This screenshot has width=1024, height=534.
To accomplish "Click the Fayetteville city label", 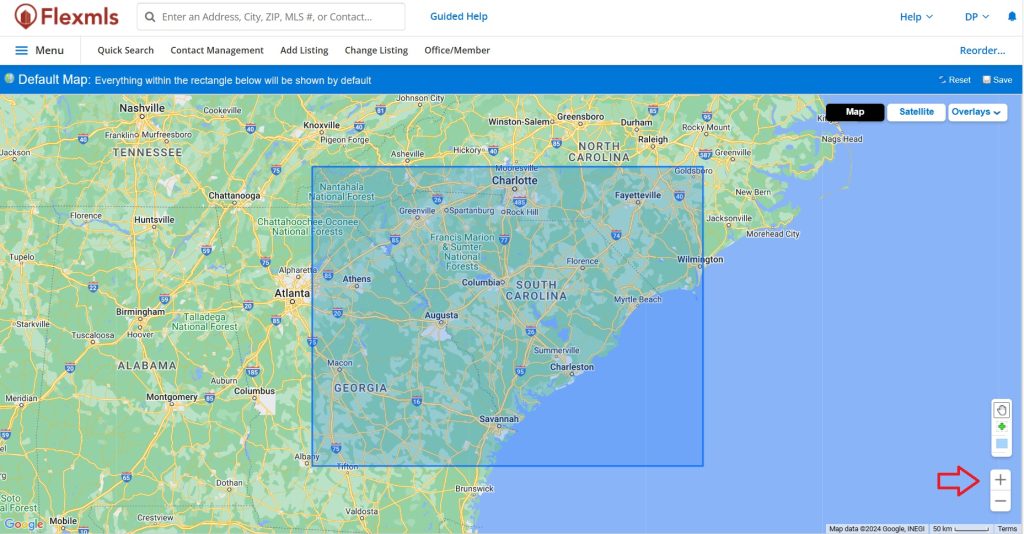I will click(x=638, y=195).
